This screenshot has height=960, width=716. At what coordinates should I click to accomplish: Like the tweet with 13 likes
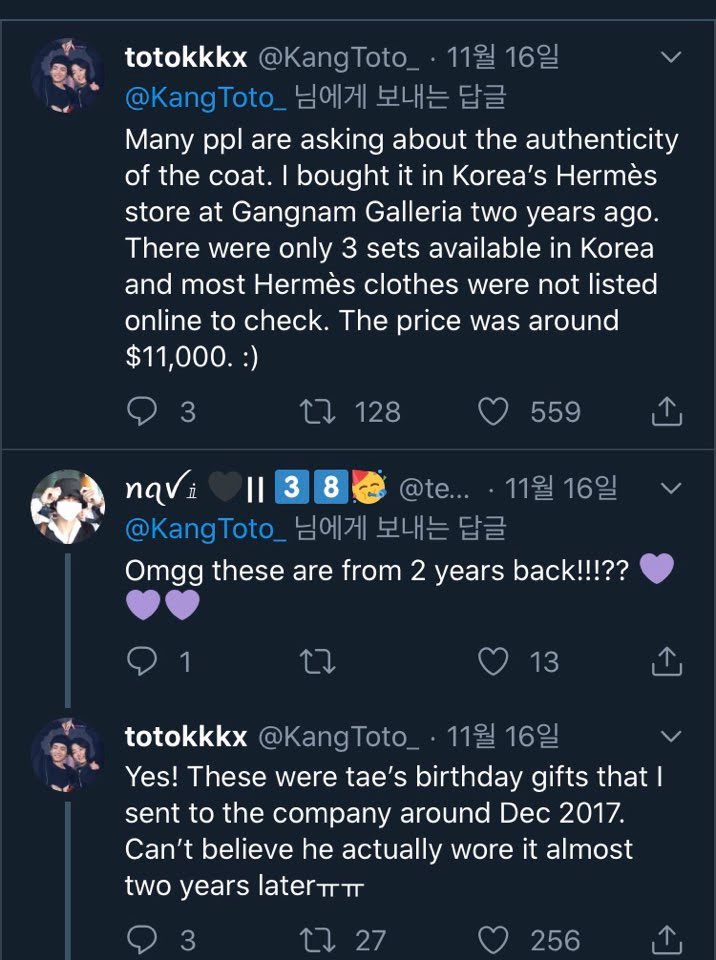coord(493,661)
